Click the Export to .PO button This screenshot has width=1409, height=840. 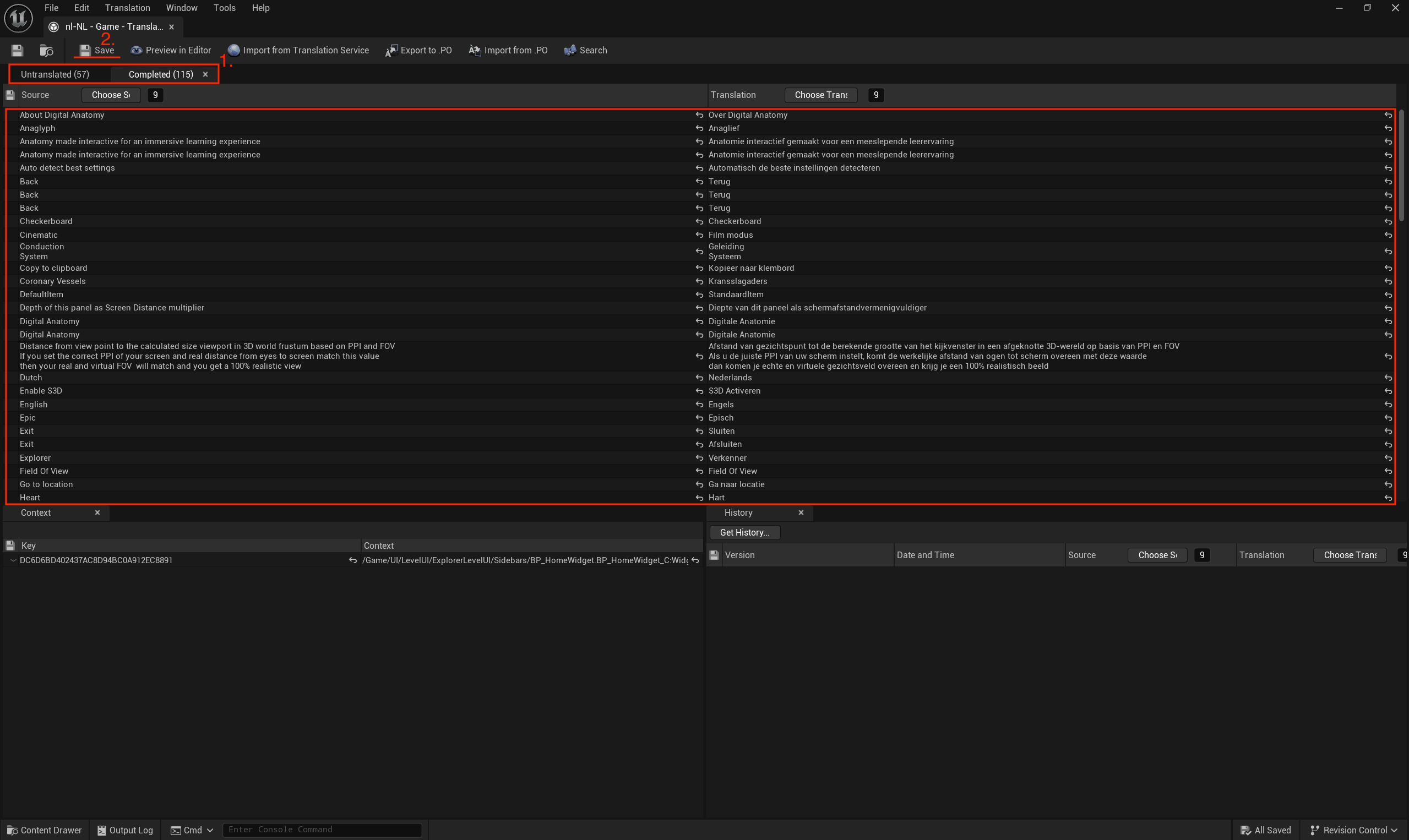click(x=418, y=51)
